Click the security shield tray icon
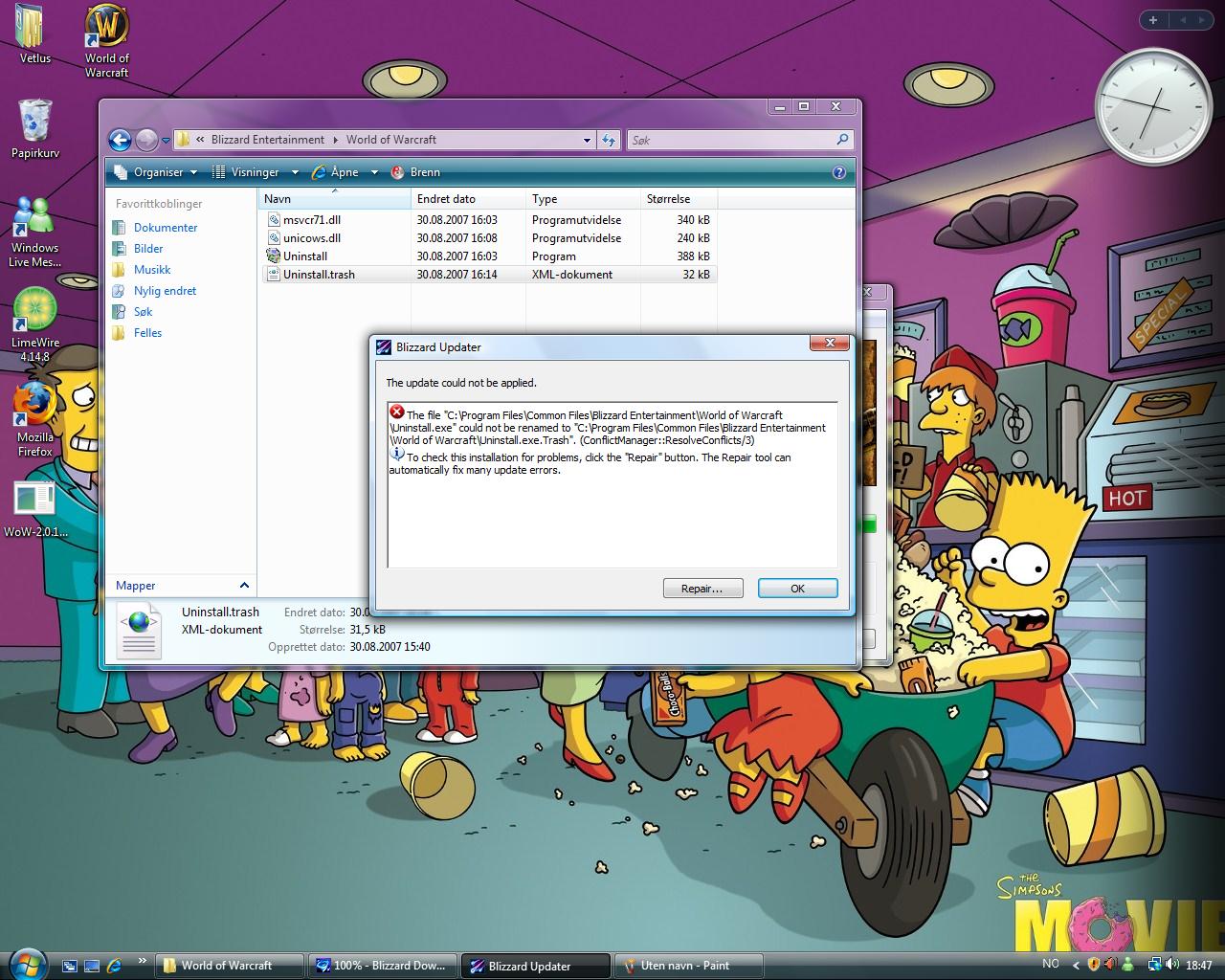 [1094, 965]
